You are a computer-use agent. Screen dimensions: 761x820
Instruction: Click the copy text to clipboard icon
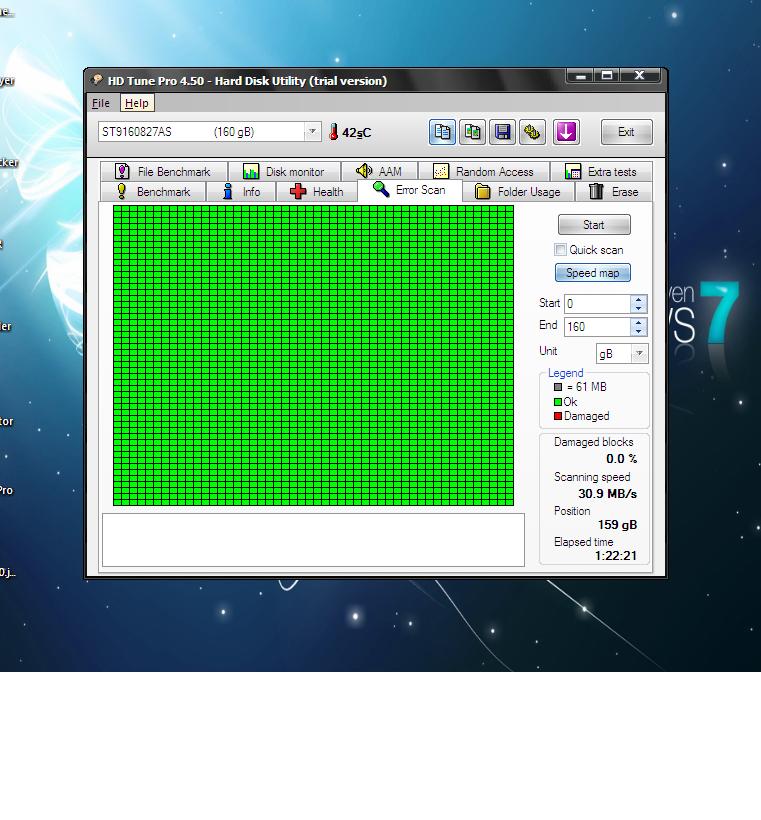[442, 132]
